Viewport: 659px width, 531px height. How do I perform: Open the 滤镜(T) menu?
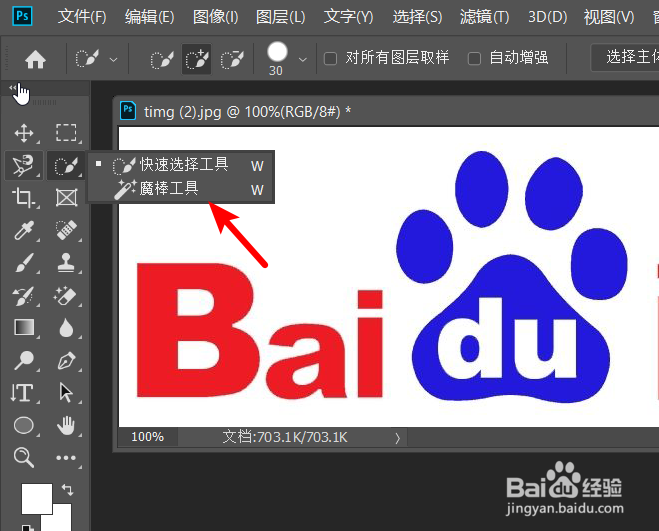tap(485, 17)
